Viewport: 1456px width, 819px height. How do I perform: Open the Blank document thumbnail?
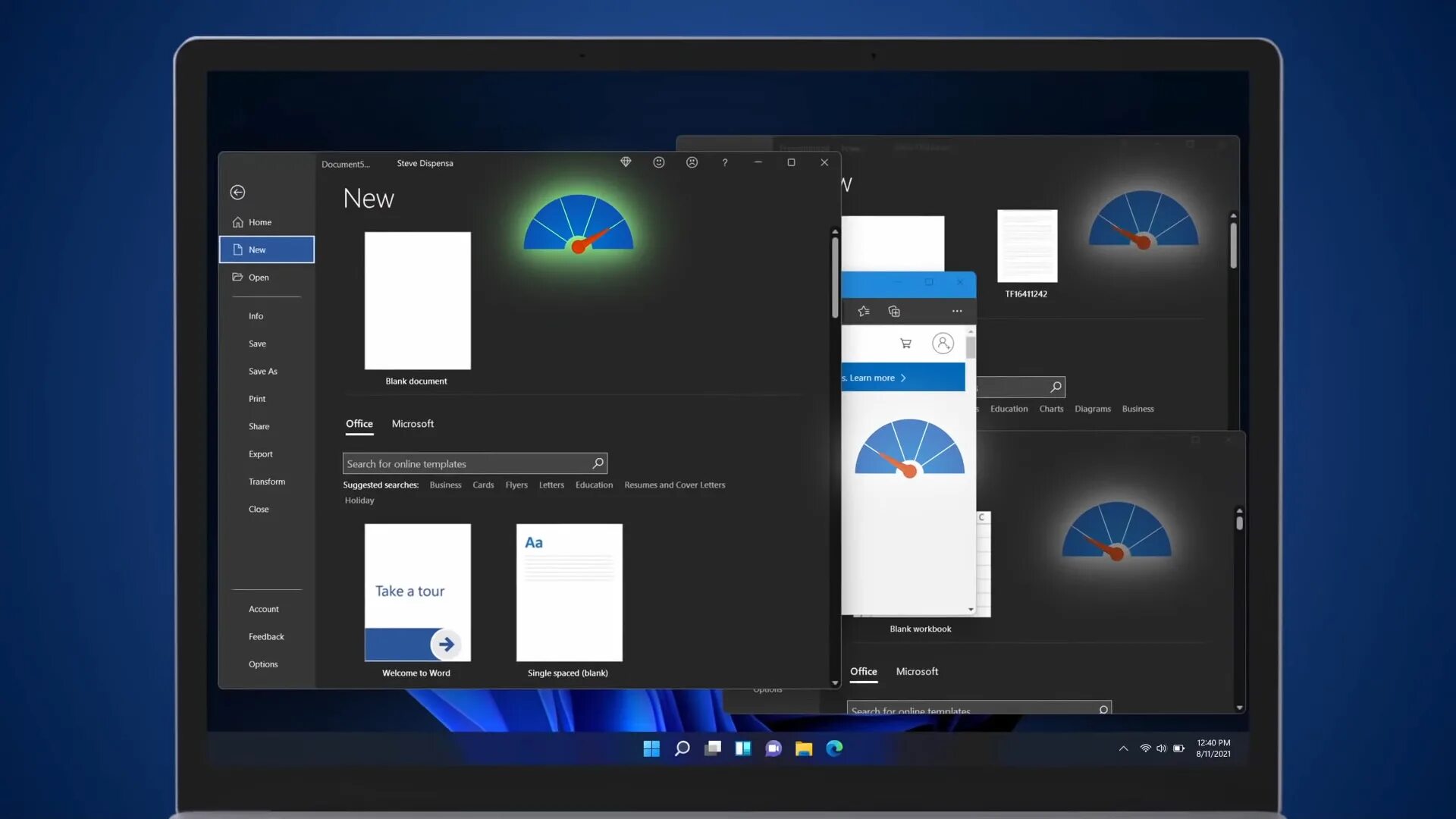[417, 301]
